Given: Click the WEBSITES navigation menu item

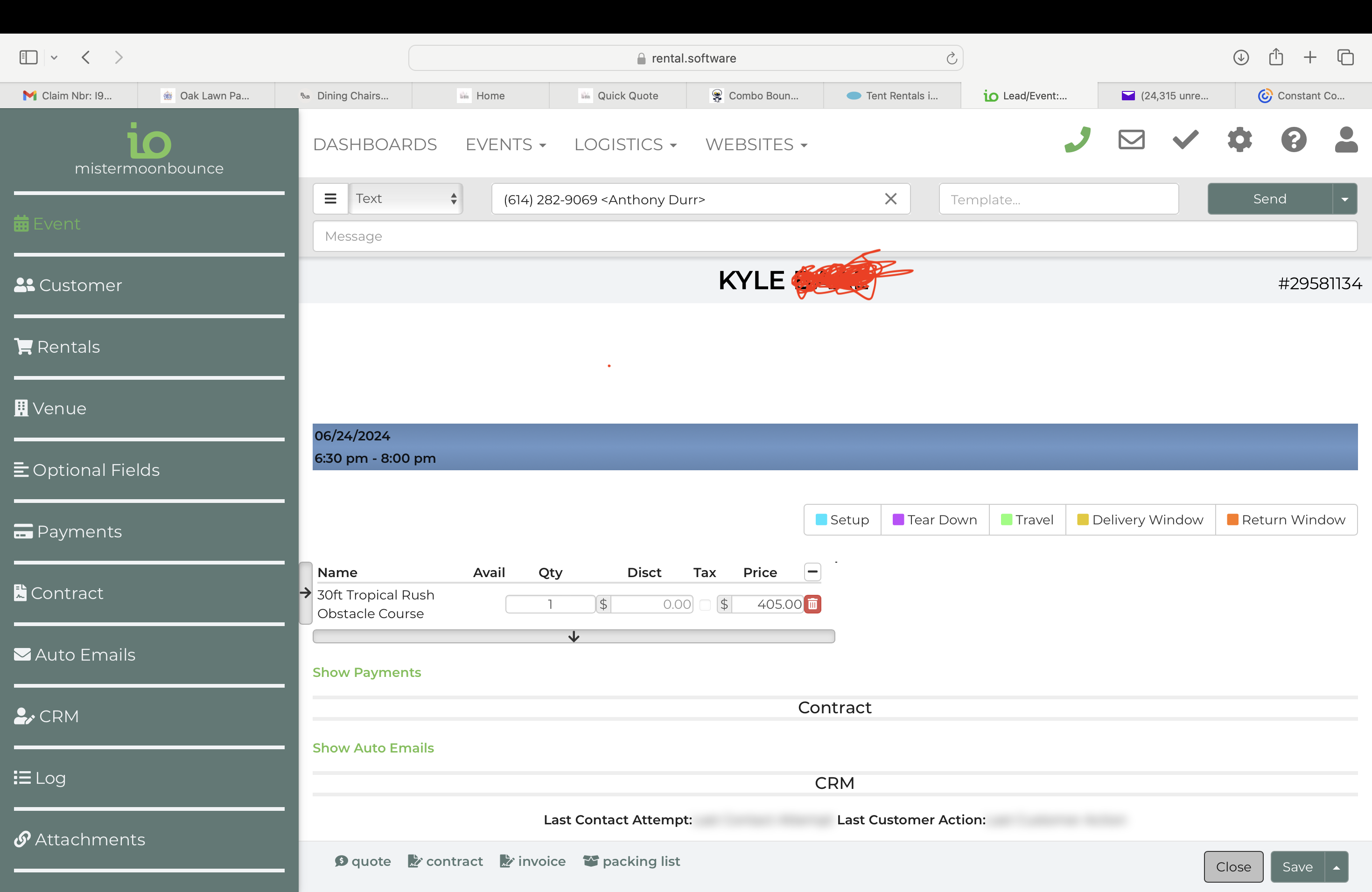Looking at the screenshot, I should [757, 144].
